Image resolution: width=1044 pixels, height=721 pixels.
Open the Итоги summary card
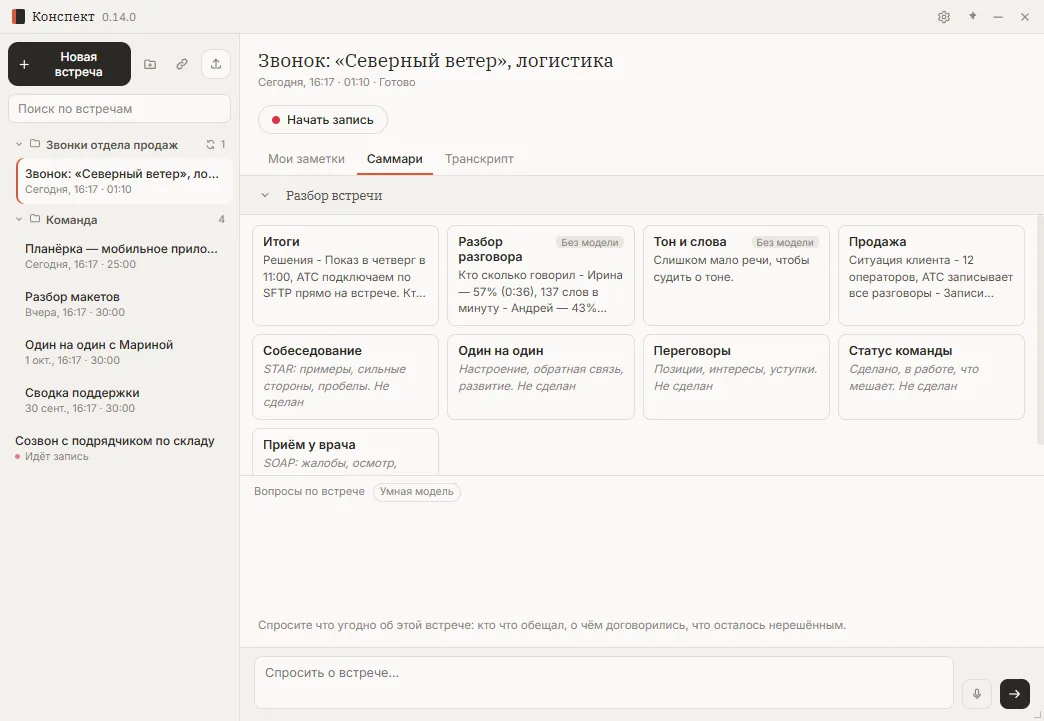pyautogui.click(x=346, y=276)
